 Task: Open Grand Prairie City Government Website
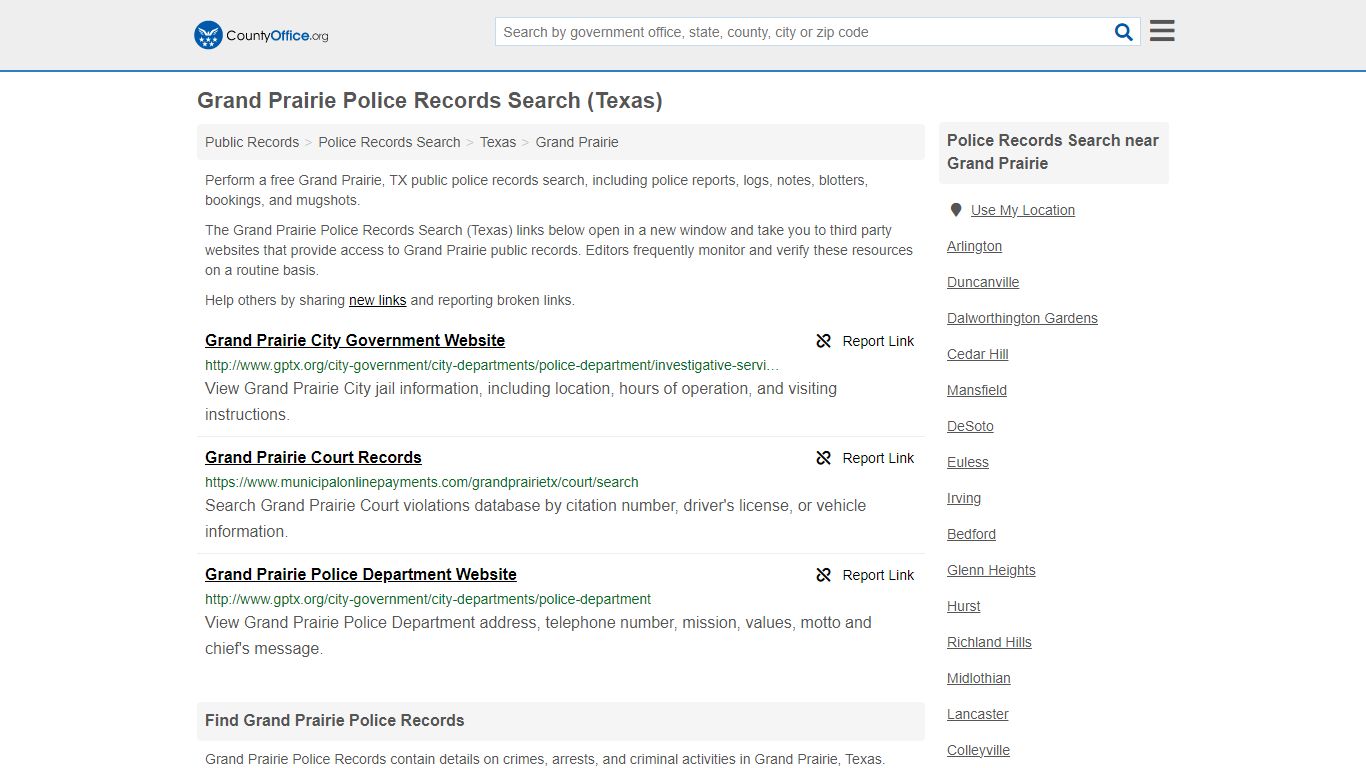(x=355, y=341)
